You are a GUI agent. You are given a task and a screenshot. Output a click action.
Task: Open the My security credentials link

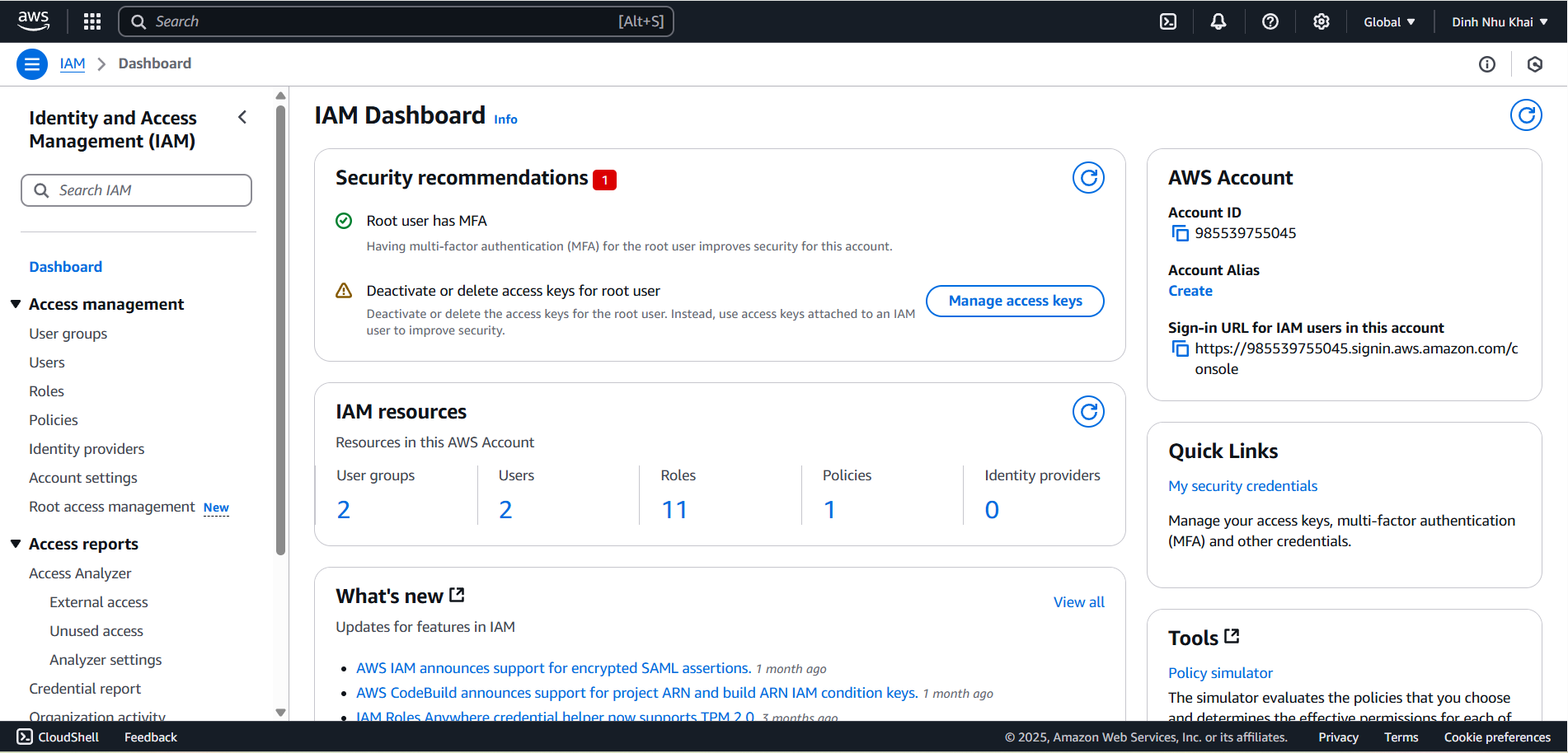click(1242, 486)
